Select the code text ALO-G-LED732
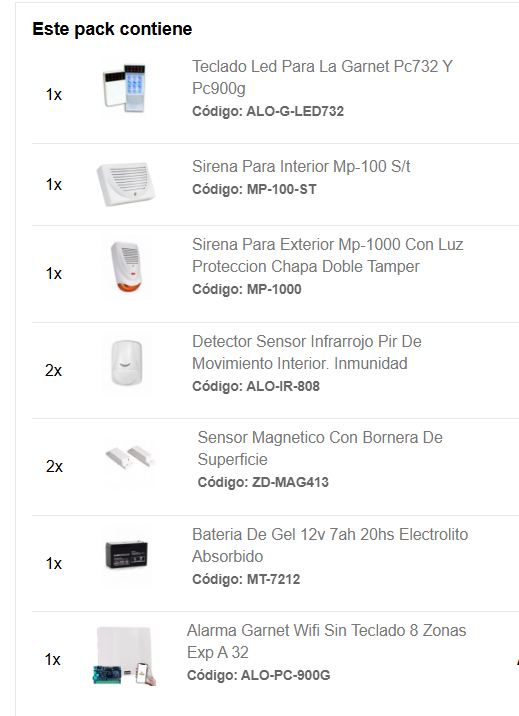 [295, 111]
